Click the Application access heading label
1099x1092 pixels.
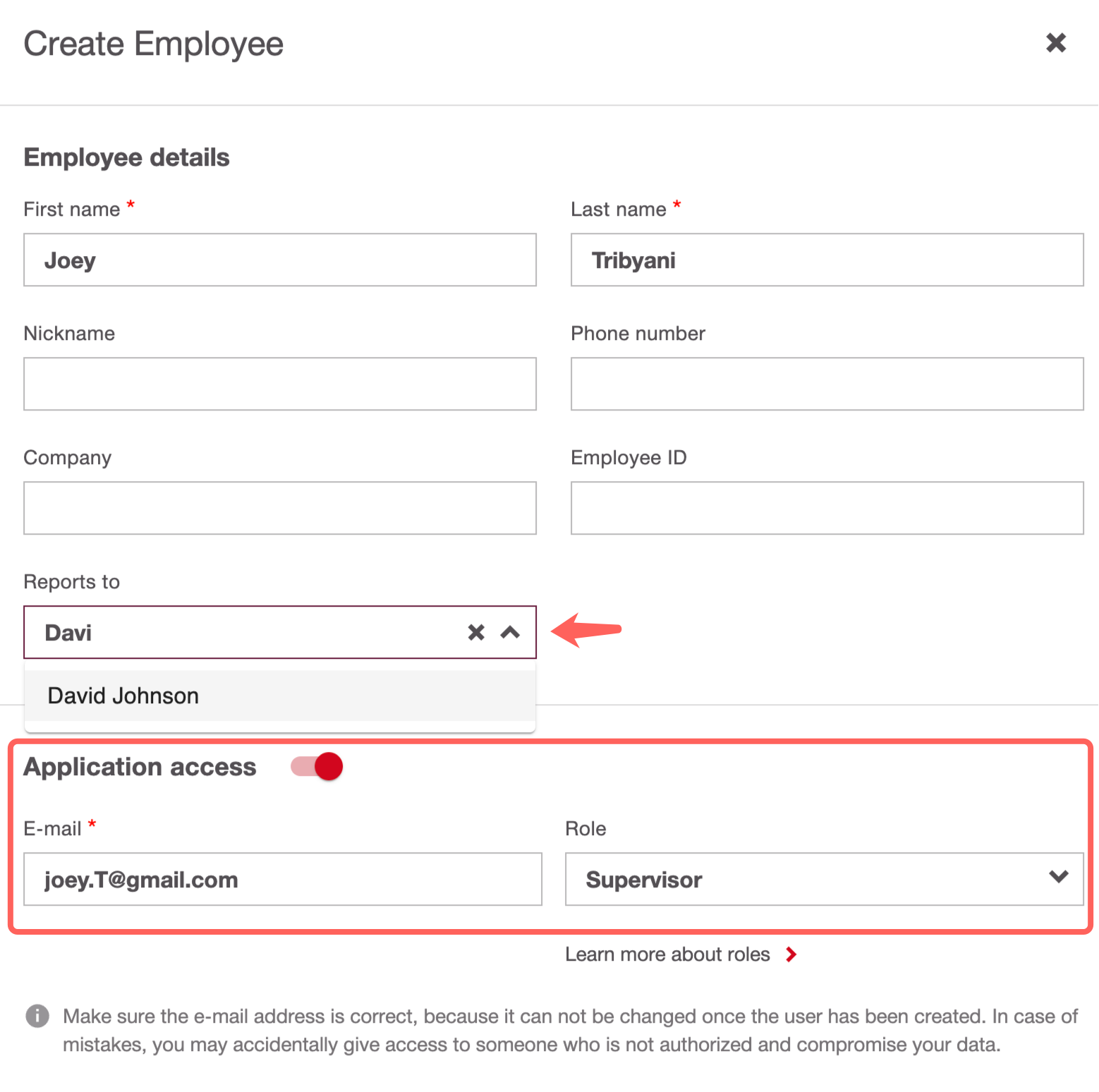point(140,767)
